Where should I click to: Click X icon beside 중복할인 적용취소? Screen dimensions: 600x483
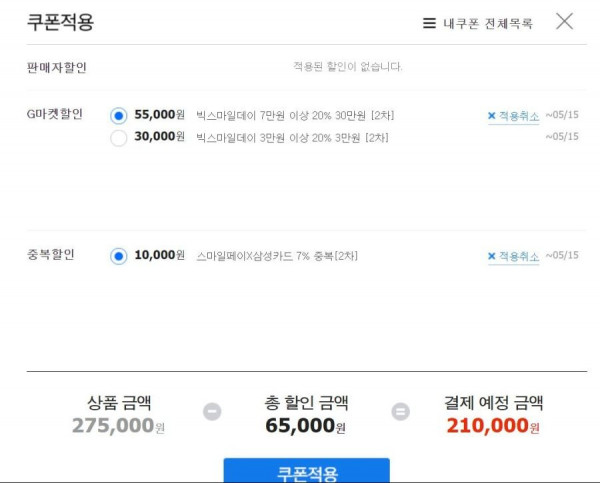492,256
